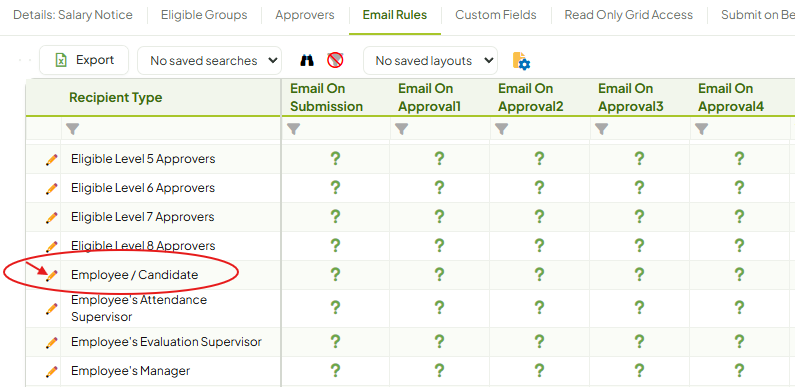This screenshot has width=795, height=387.
Task: Toggle Email On Submission for Level 5 Approvers
Action: [x=335, y=159]
